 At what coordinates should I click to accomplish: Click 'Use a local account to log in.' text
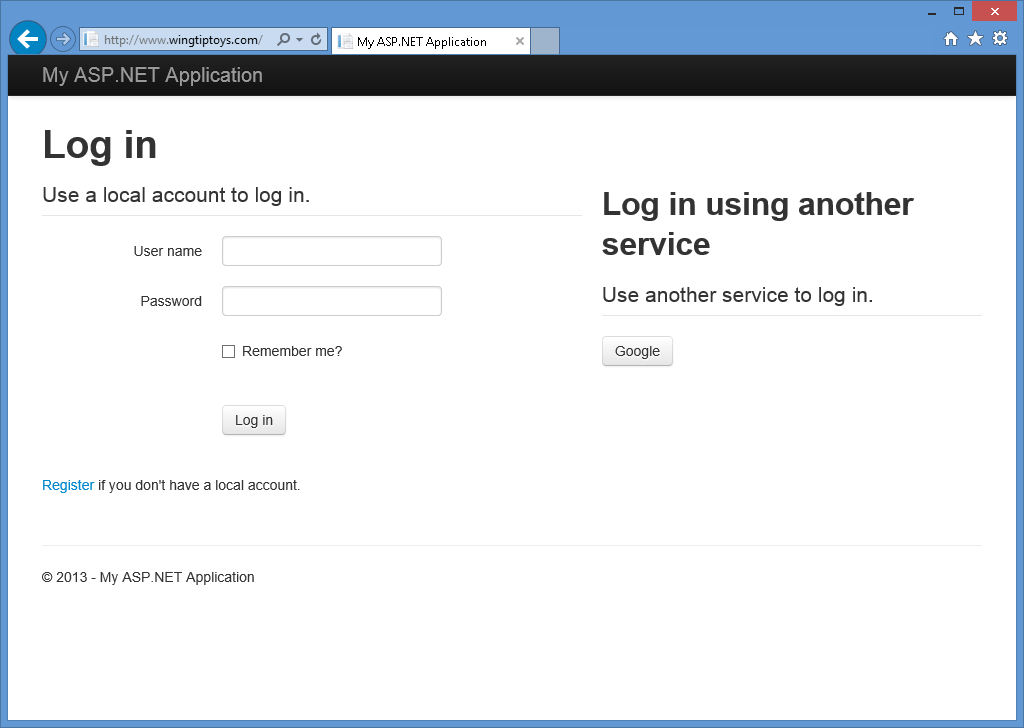(176, 195)
